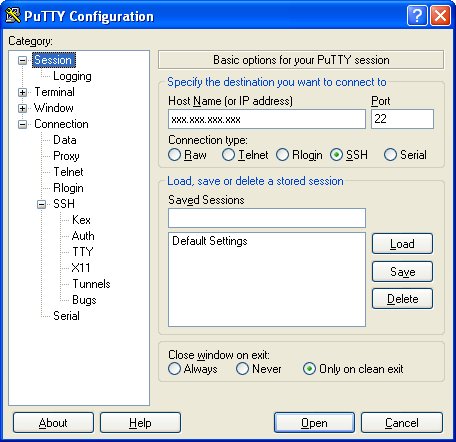
Task: Choose Never close window on exit
Action: point(259,369)
